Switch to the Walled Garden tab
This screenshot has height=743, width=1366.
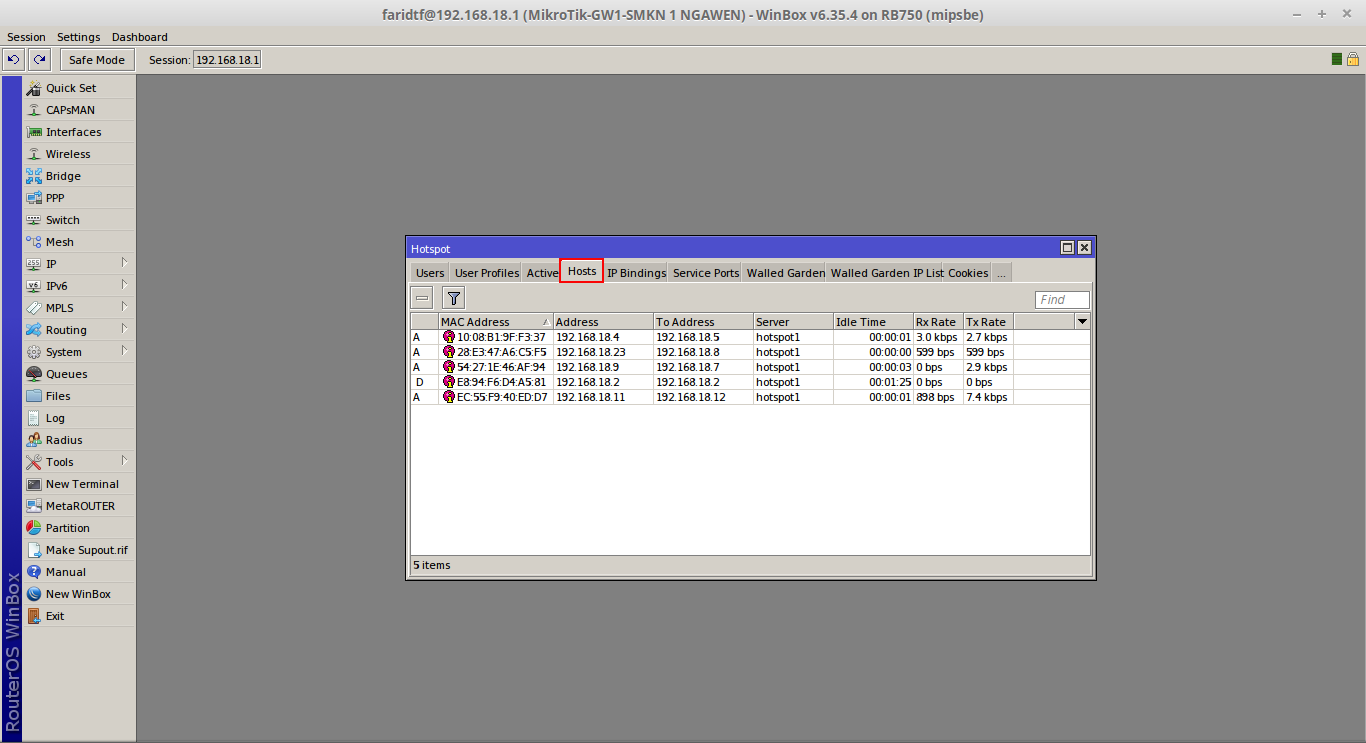point(785,273)
